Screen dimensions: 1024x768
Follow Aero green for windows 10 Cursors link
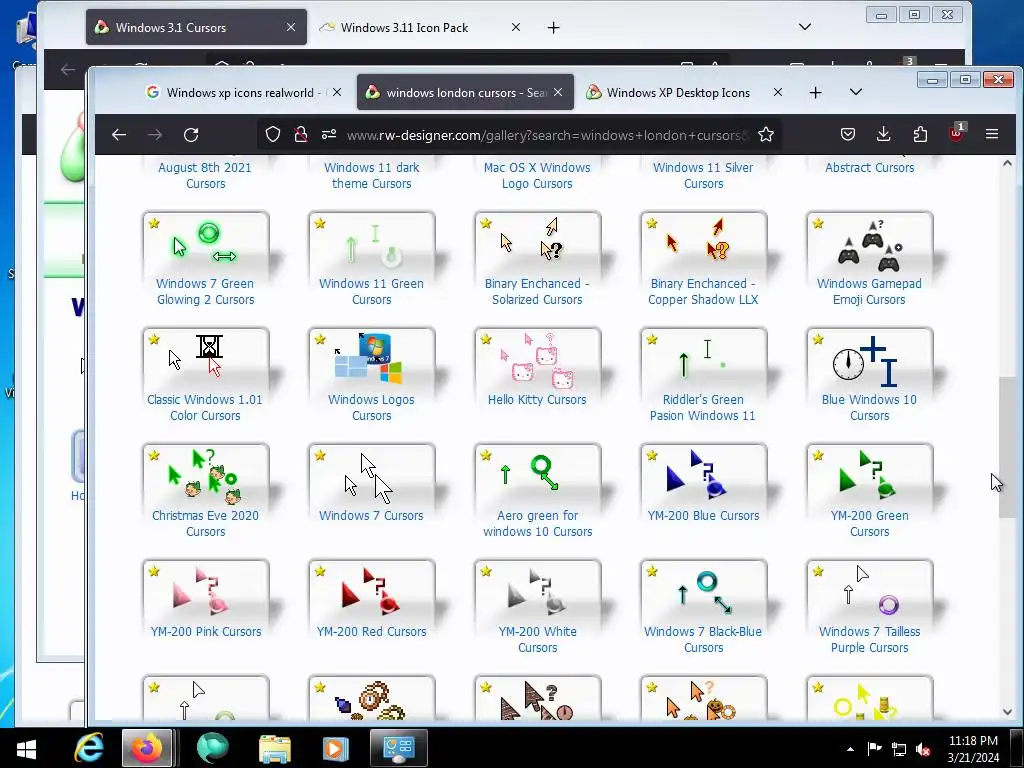537,523
